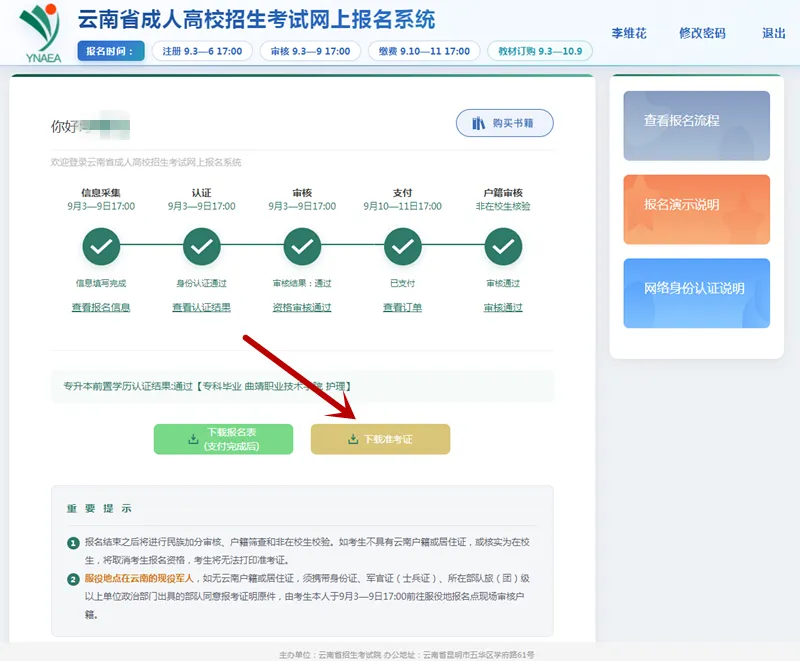Click the 支付 step heading
Image resolution: width=800 pixels, height=661 pixels.
click(x=403, y=192)
